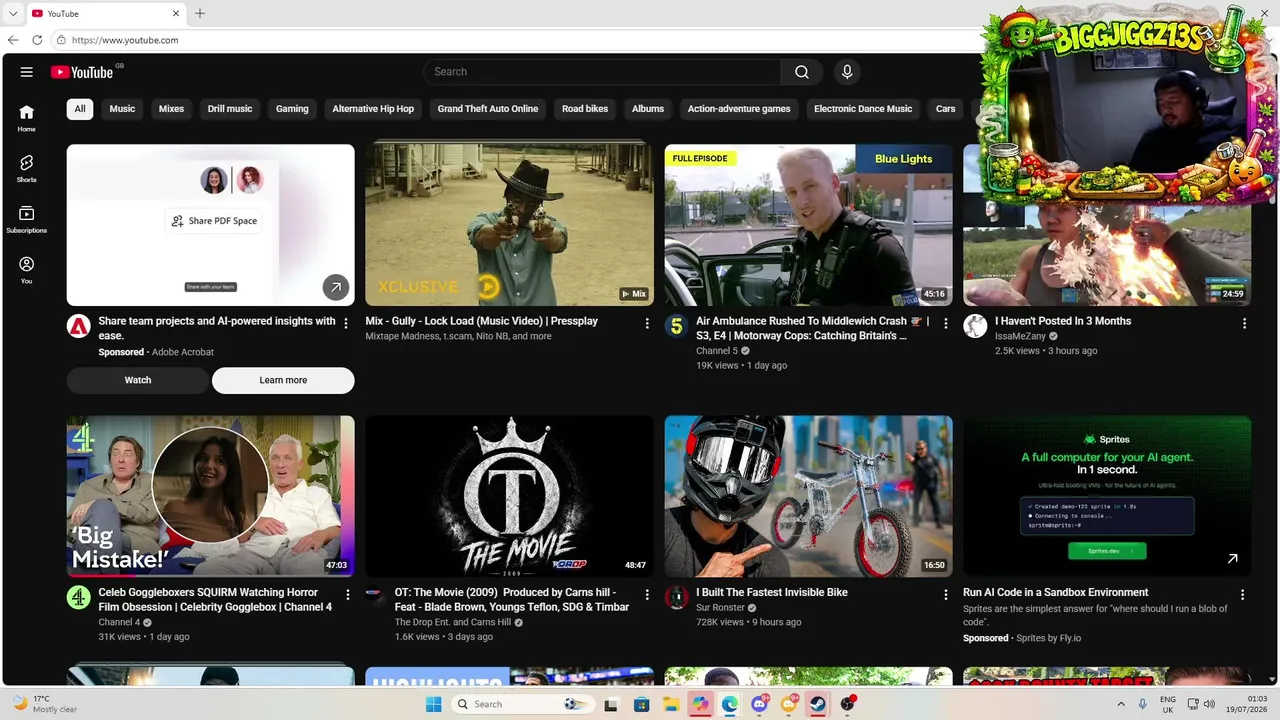This screenshot has width=1280, height=720.
Task: Open the browser tab list dropdown
Action: 13,13
